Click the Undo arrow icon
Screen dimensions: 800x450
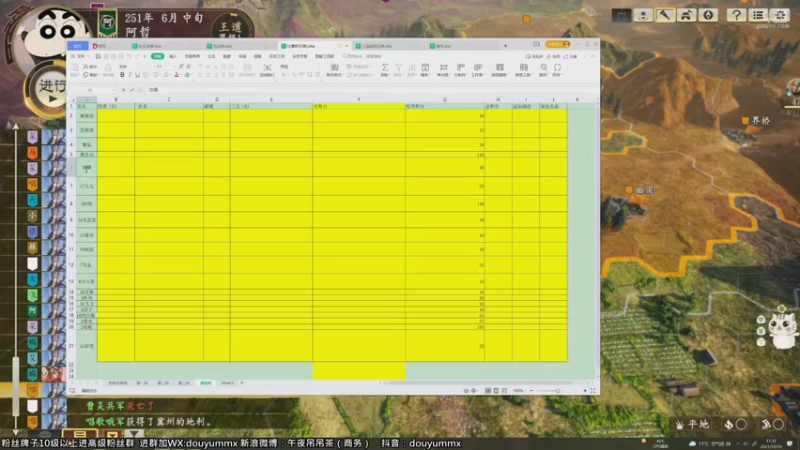point(129,56)
